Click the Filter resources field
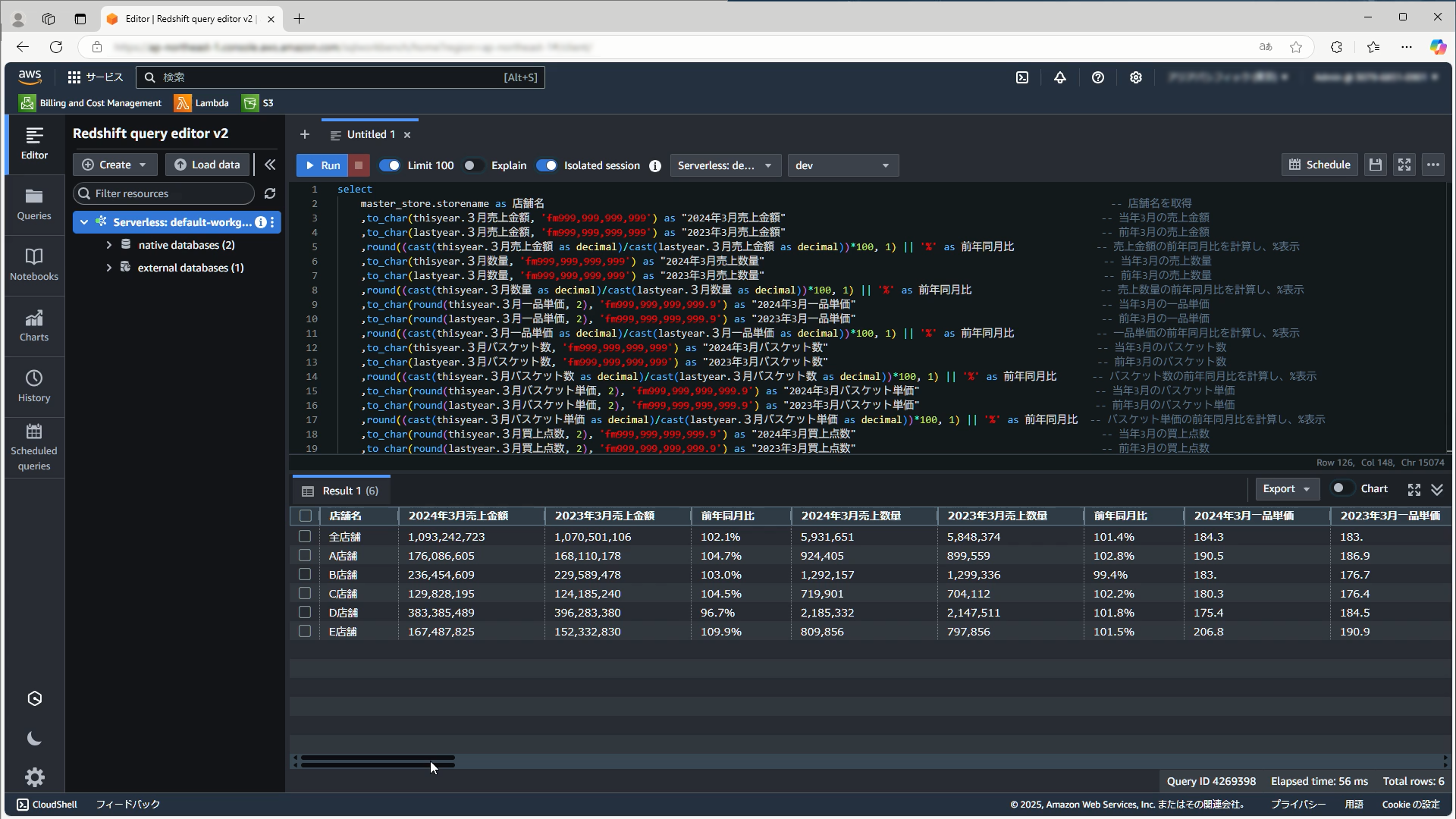The image size is (1456, 819). click(x=164, y=193)
